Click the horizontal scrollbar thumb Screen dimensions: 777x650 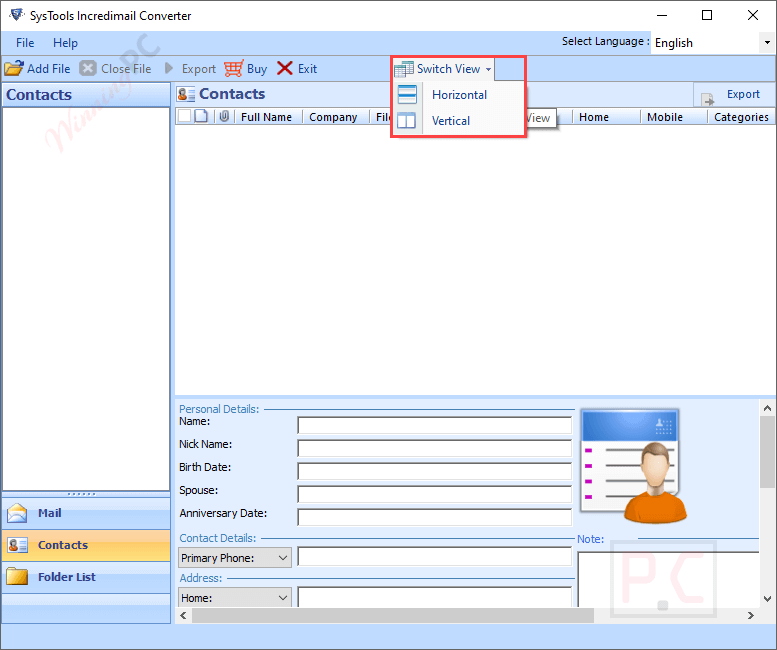point(393,615)
